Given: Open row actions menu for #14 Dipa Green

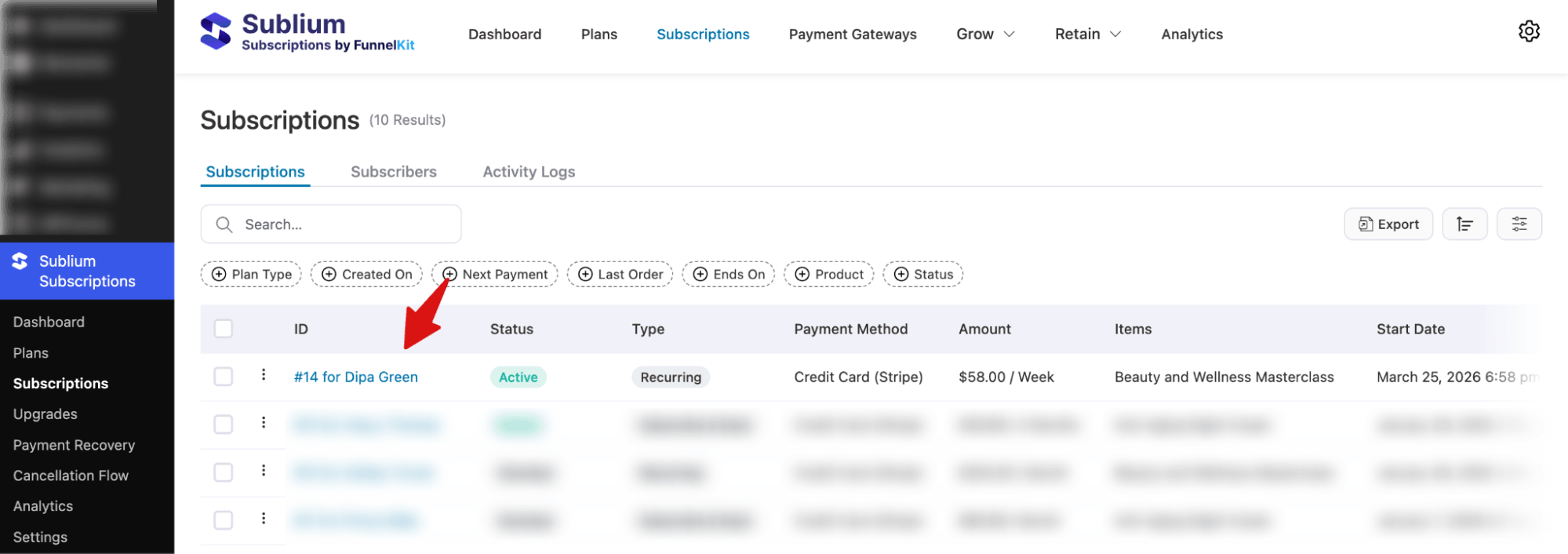Looking at the screenshot, I should (264, 375).
